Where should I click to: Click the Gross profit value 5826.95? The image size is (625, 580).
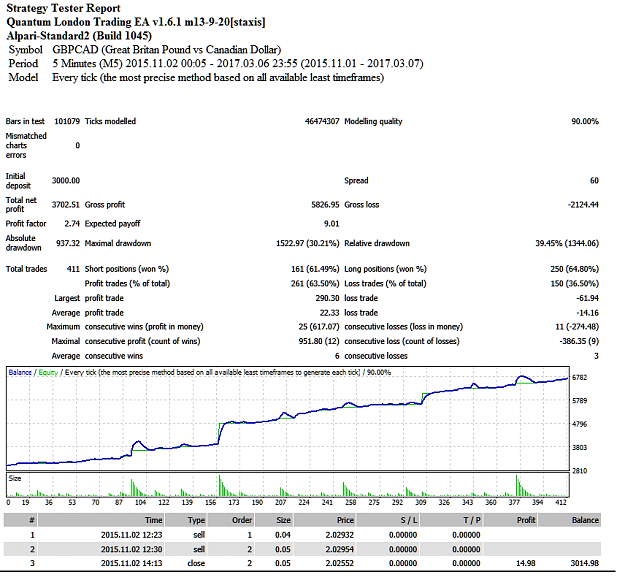(x=325, y=204)
